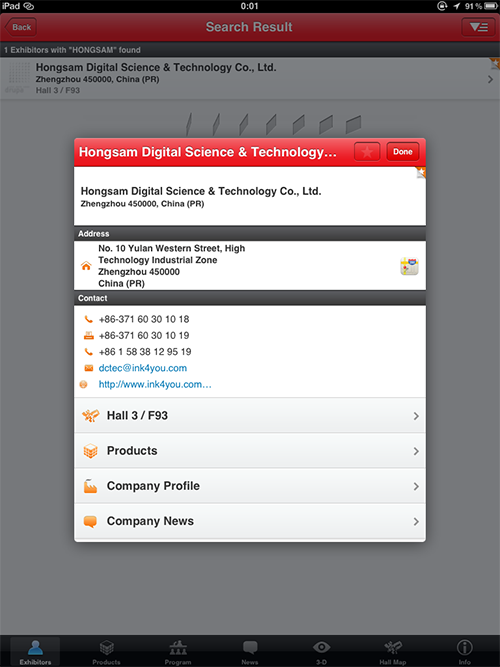
Task: Tap chevron on the background search result row
Action: [490, 79]
